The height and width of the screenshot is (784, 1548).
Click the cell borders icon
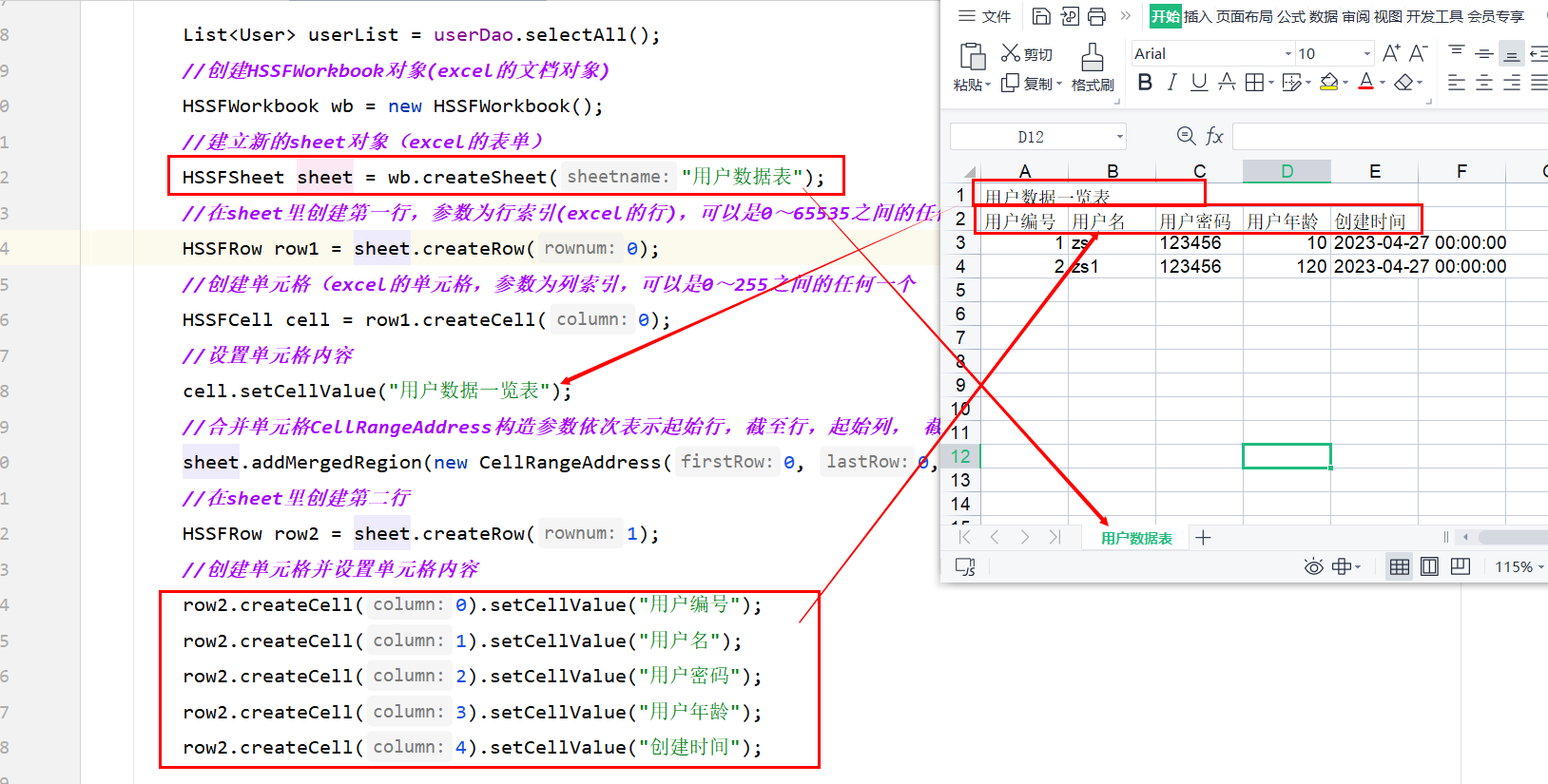pos(1254,83)
